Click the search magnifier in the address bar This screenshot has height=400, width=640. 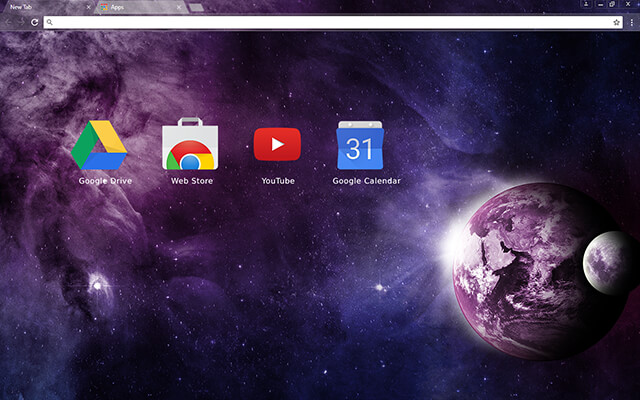point(49,22)
